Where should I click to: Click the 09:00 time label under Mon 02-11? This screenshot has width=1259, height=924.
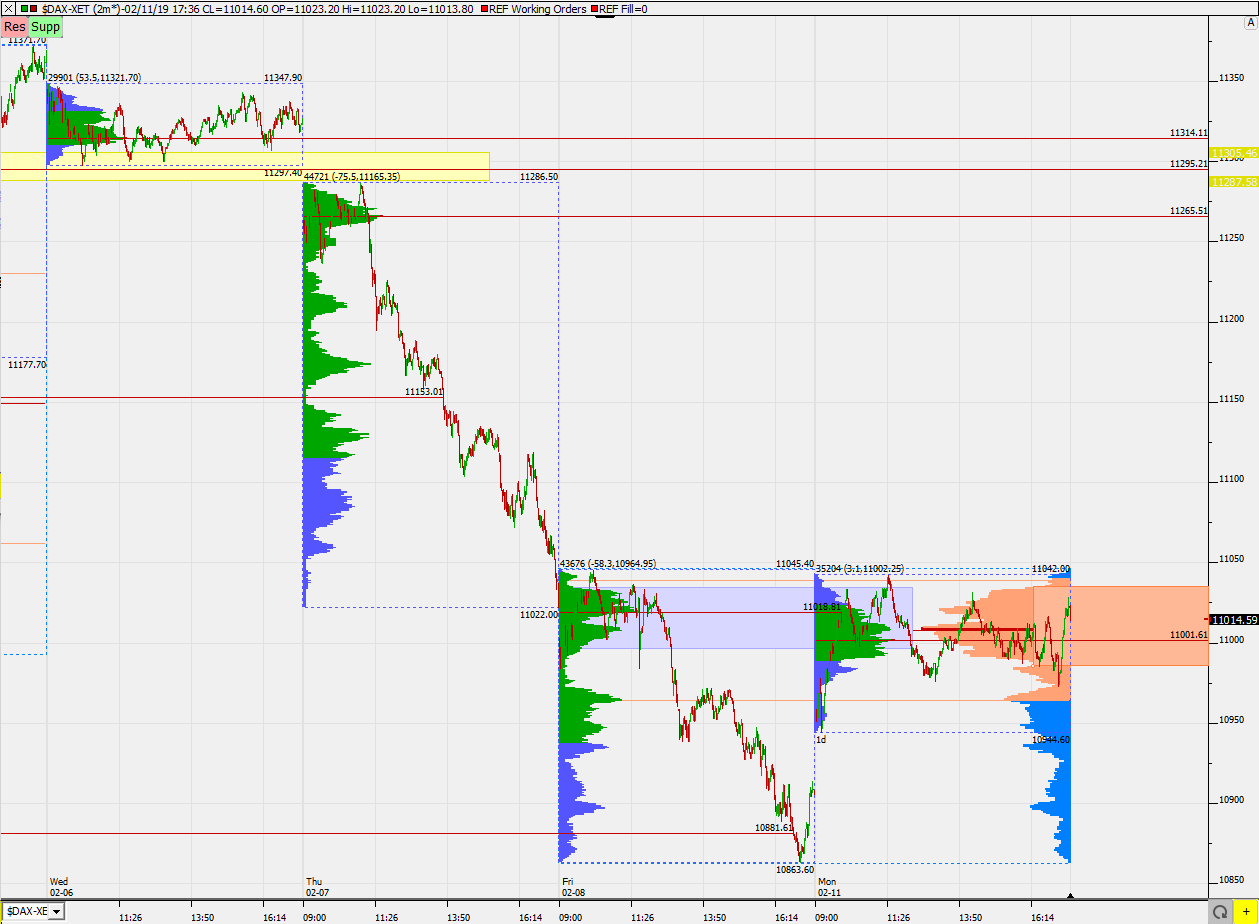coord(826,917)
